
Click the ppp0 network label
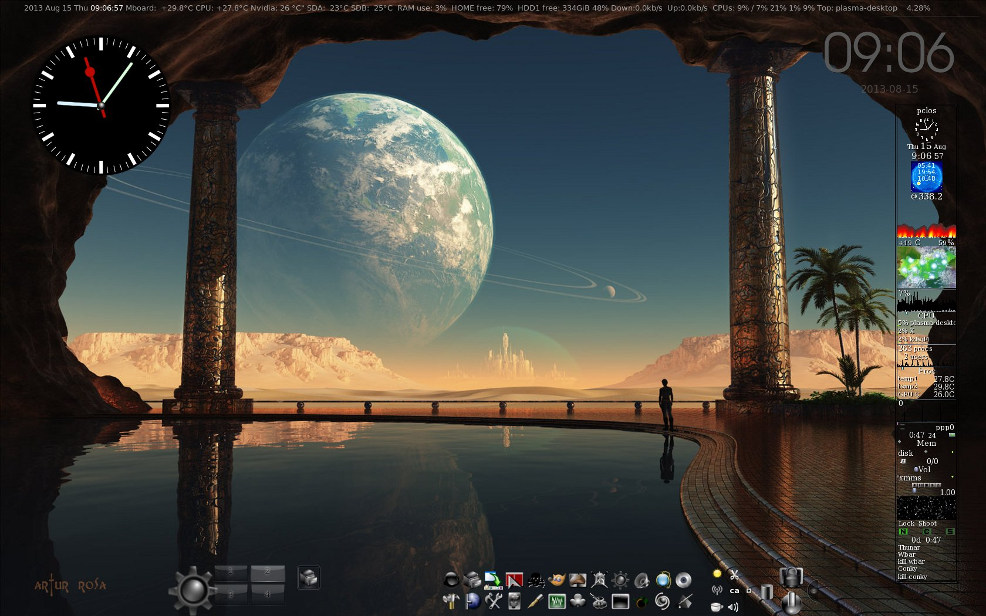945,427
